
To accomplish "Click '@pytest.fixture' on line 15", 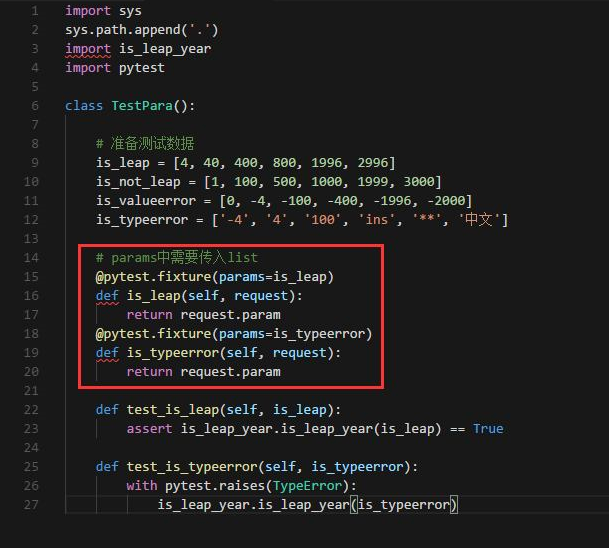I will 153,277.
